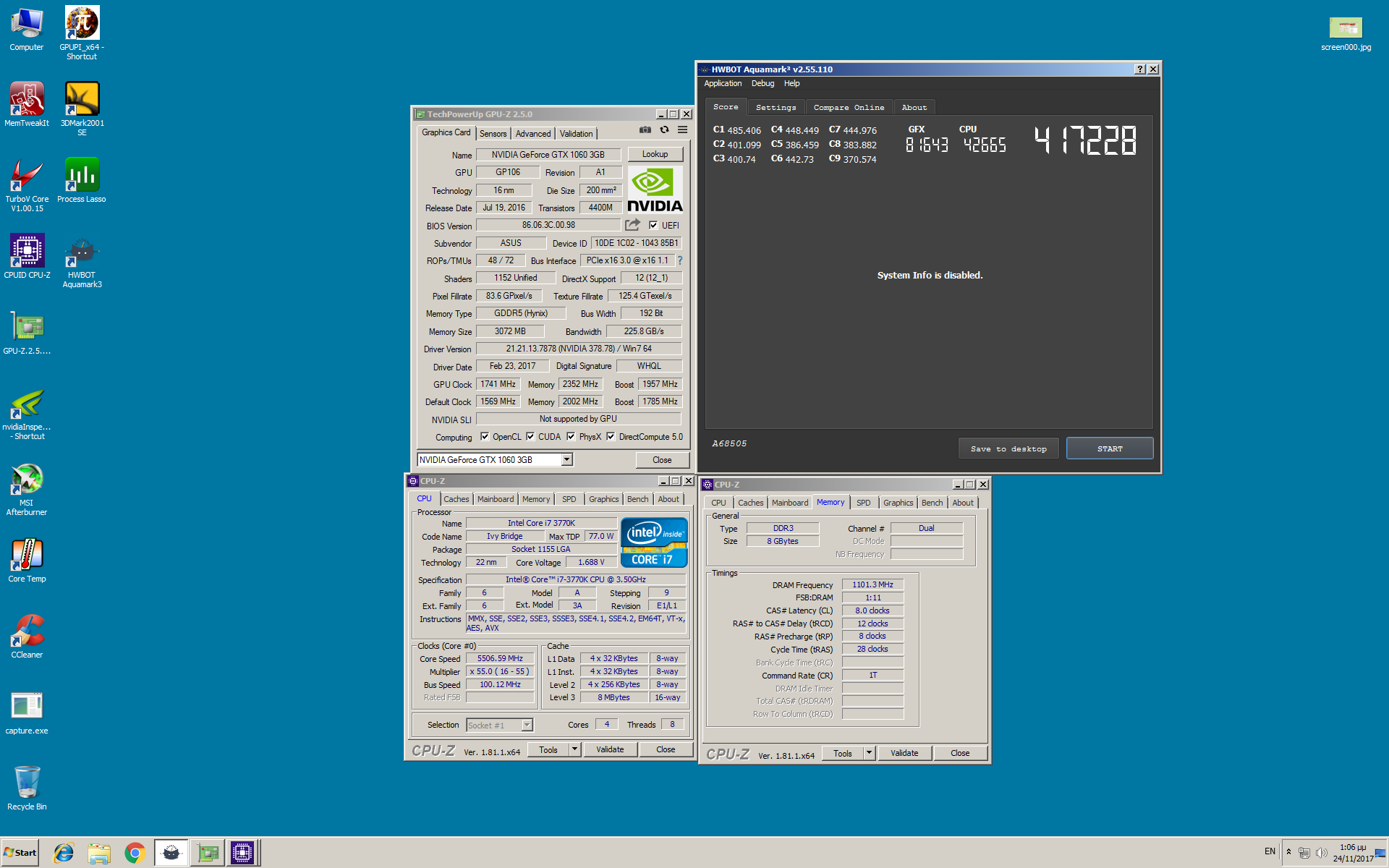The image size is (1389, 868).
Task: Click Save to desktop button
Action: coord(1008,448)
